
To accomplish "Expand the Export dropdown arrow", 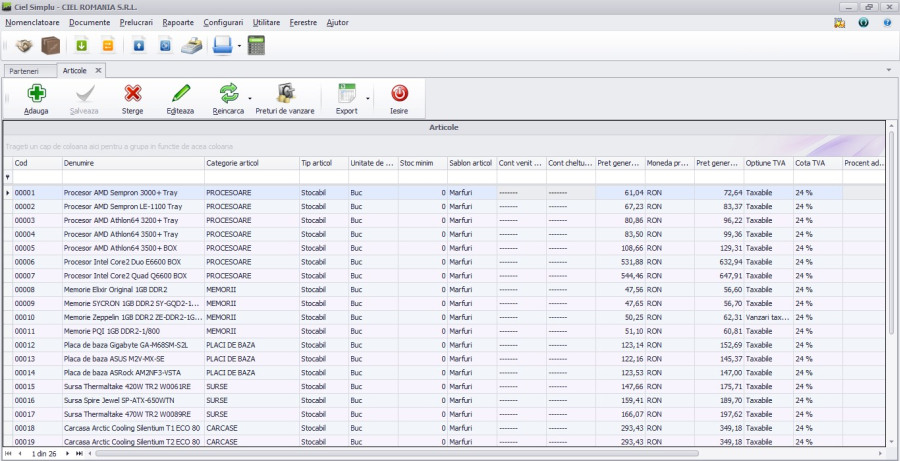I will tap(367, 98).
